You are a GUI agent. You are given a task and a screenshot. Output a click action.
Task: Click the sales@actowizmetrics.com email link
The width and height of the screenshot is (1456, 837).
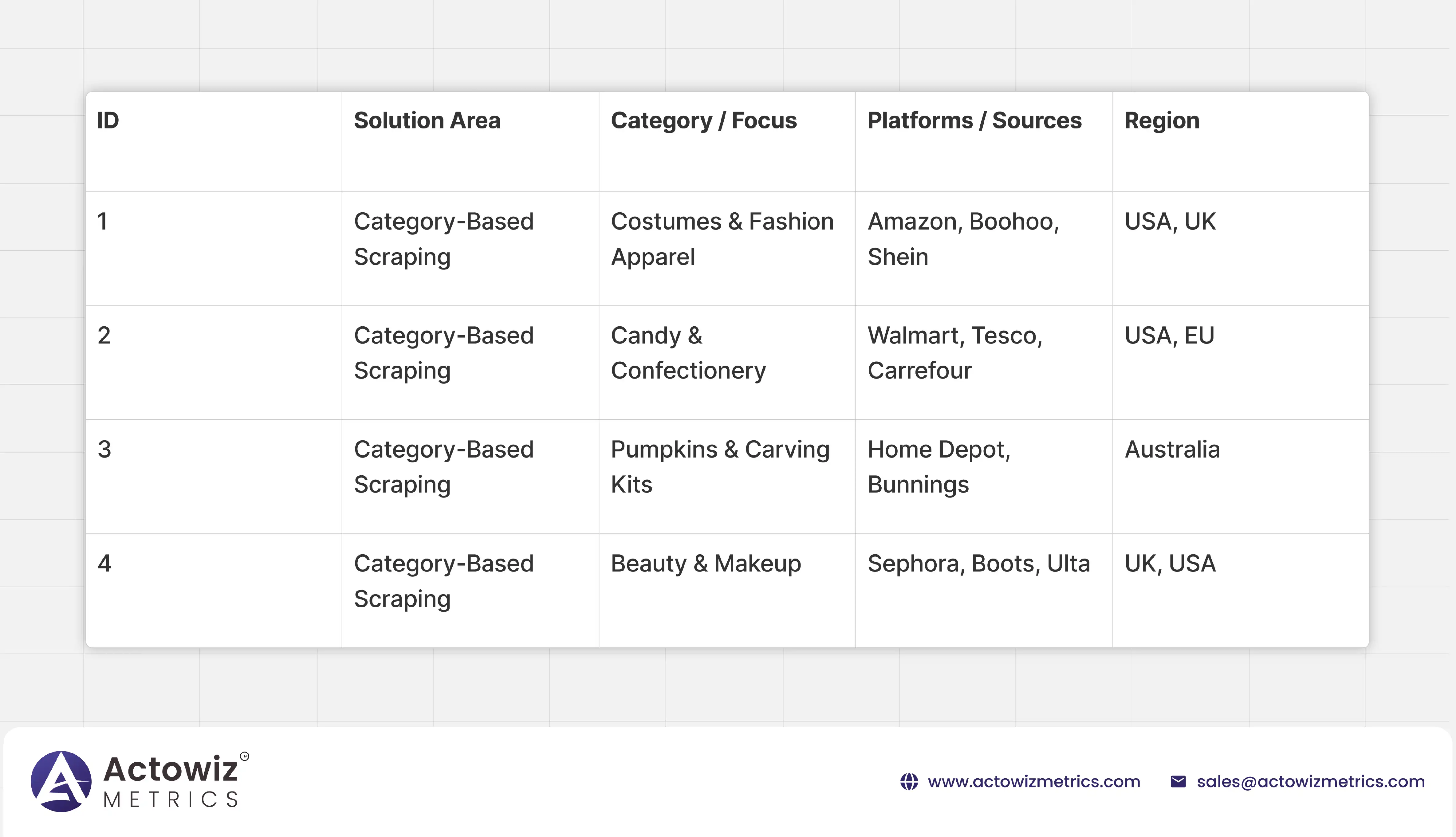[1311, 782]
